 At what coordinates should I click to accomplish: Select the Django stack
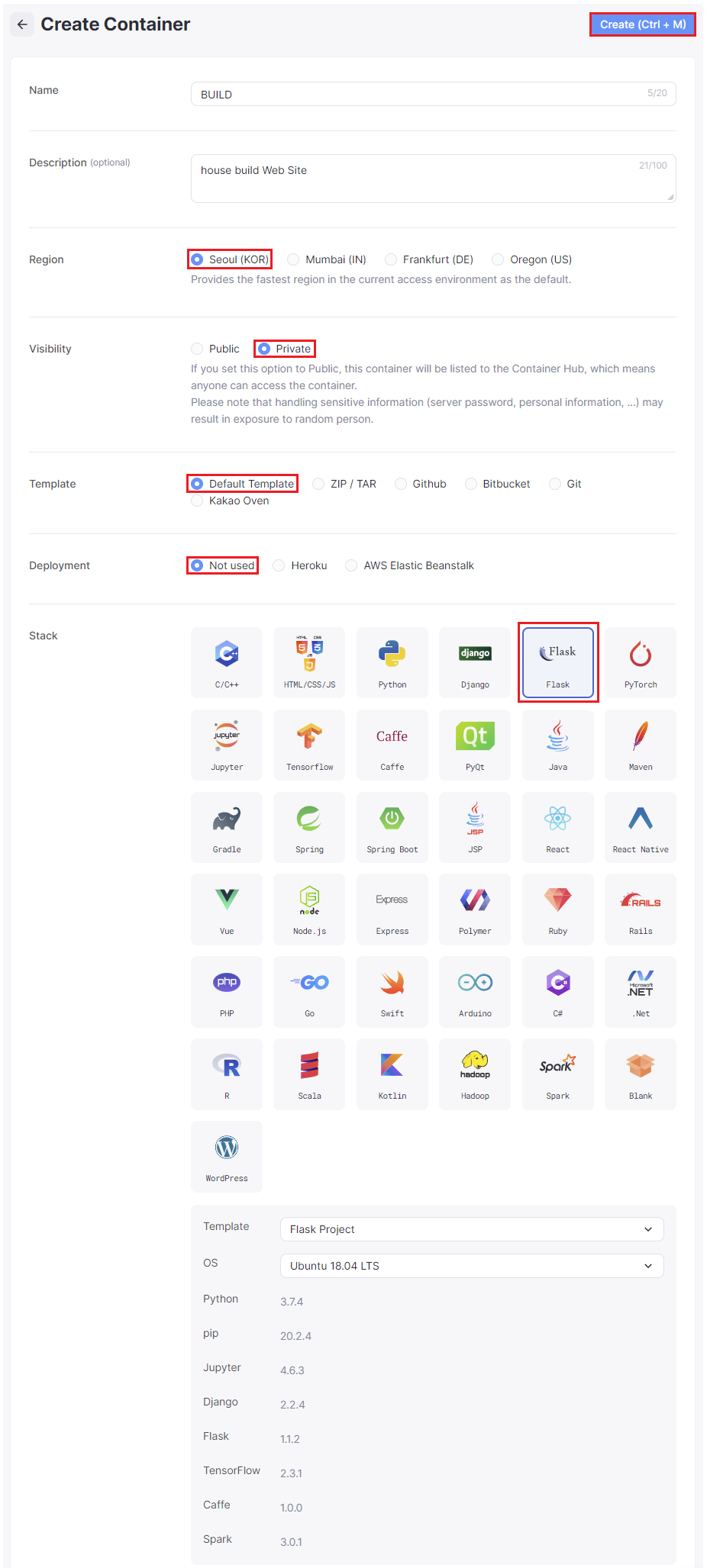coord(475,662)
